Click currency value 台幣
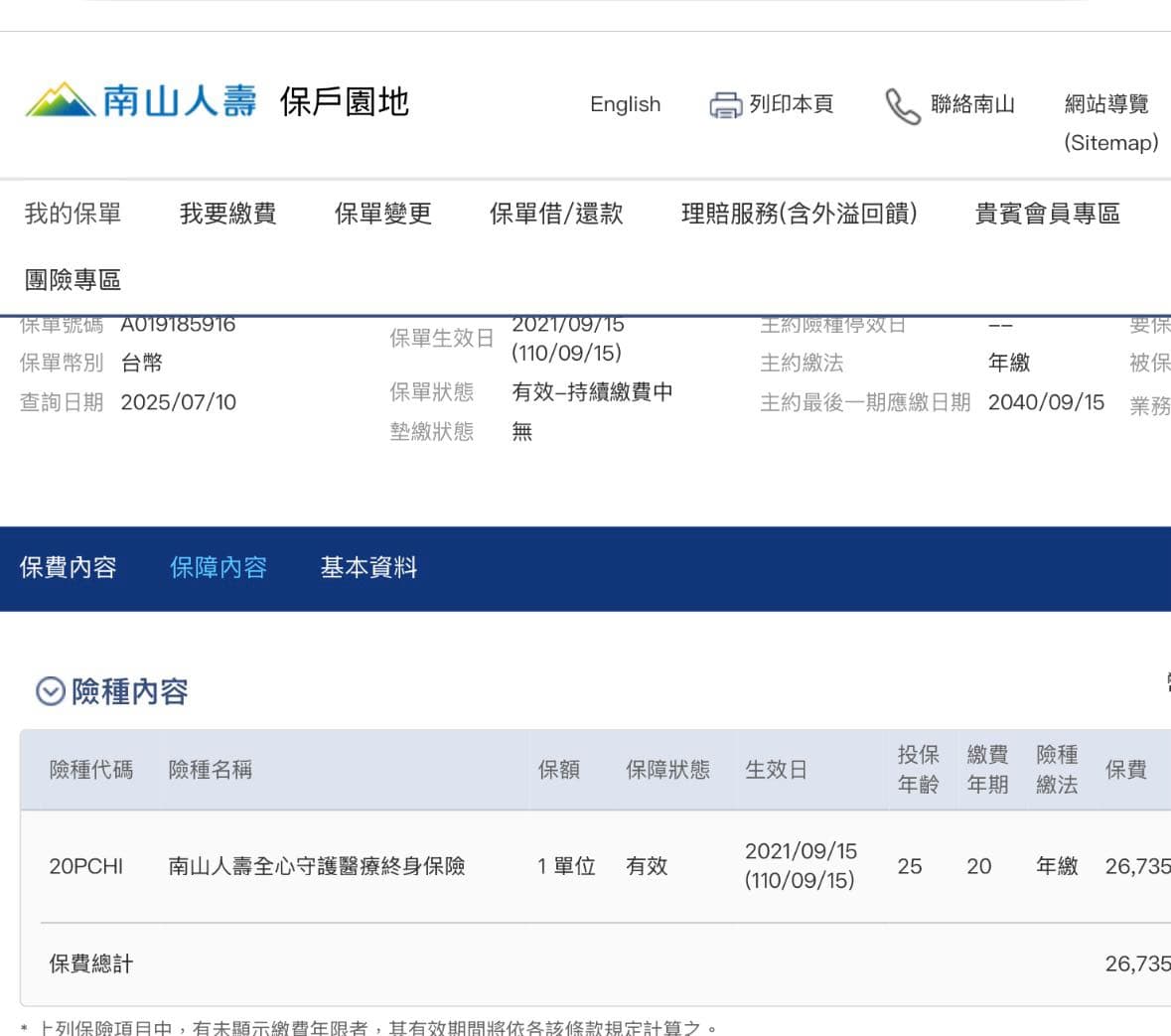 click(x=142, y=363)
